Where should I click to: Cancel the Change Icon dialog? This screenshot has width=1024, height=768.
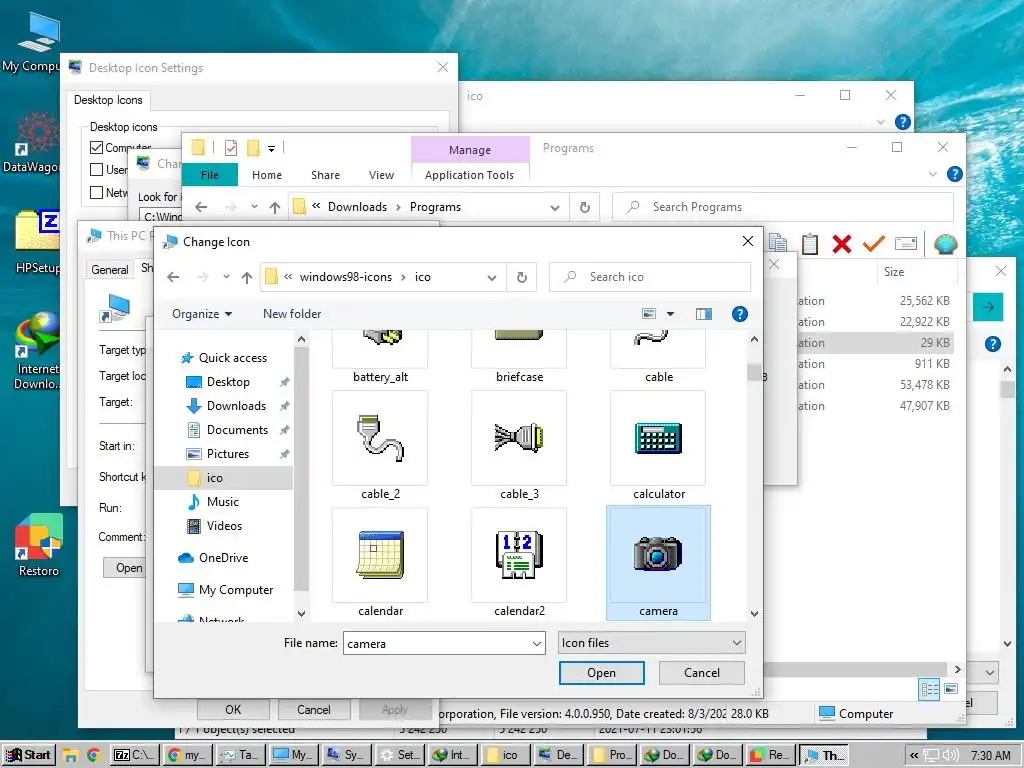(x=701, y=673)
